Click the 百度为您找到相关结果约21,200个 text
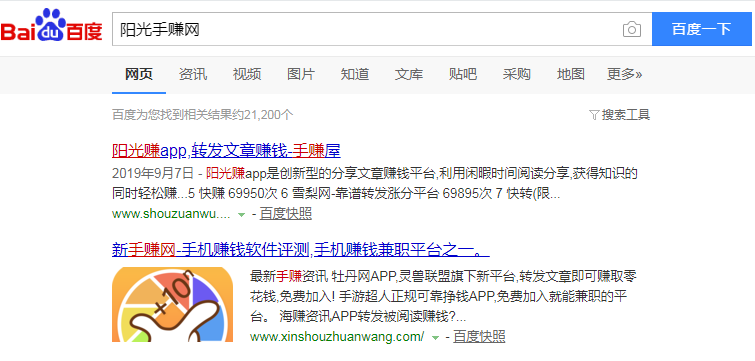This screenshot has width=755, height=361. click(x=203, y=115)
